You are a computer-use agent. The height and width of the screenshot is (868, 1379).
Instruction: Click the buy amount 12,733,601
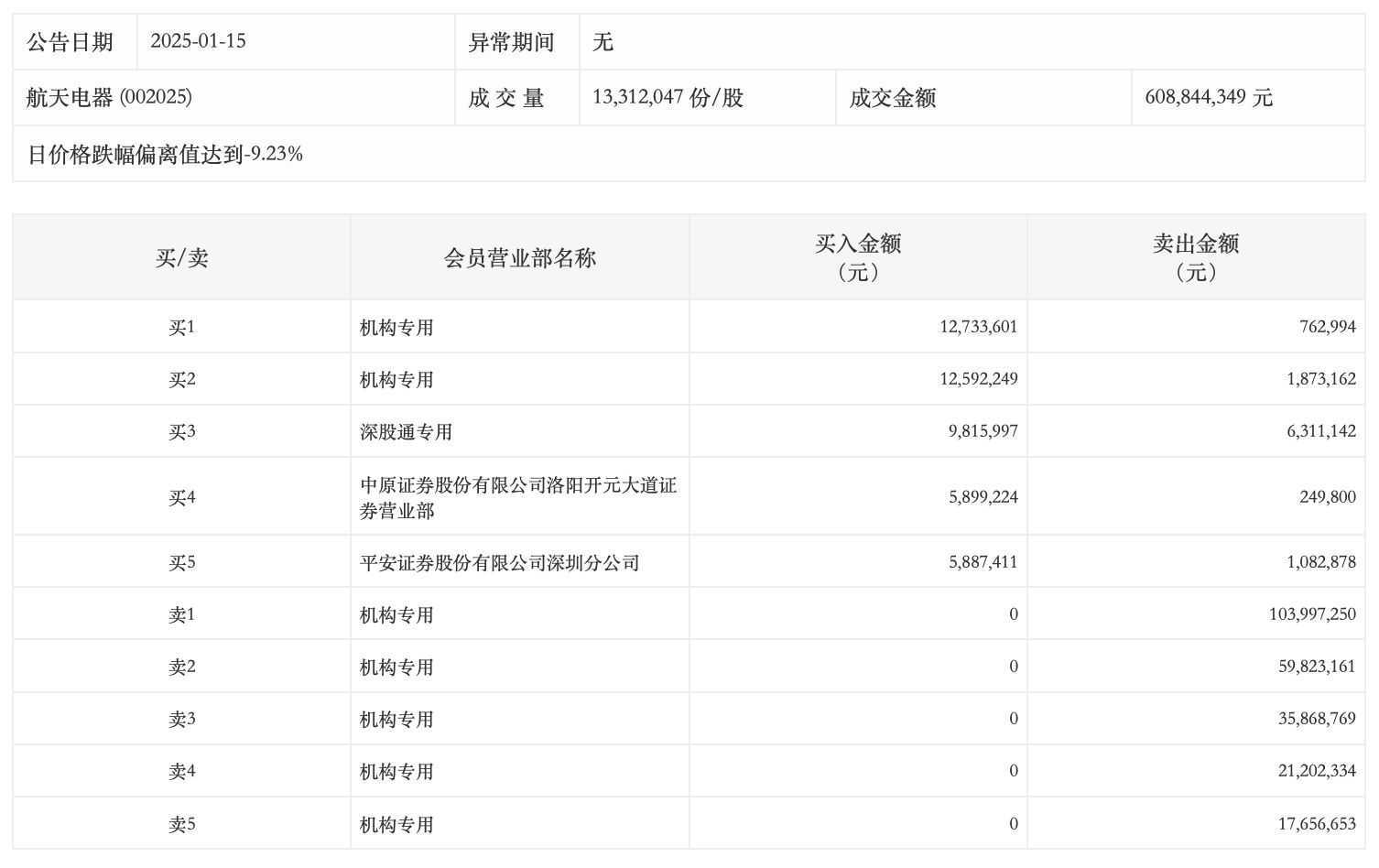(x=978, y=327)
